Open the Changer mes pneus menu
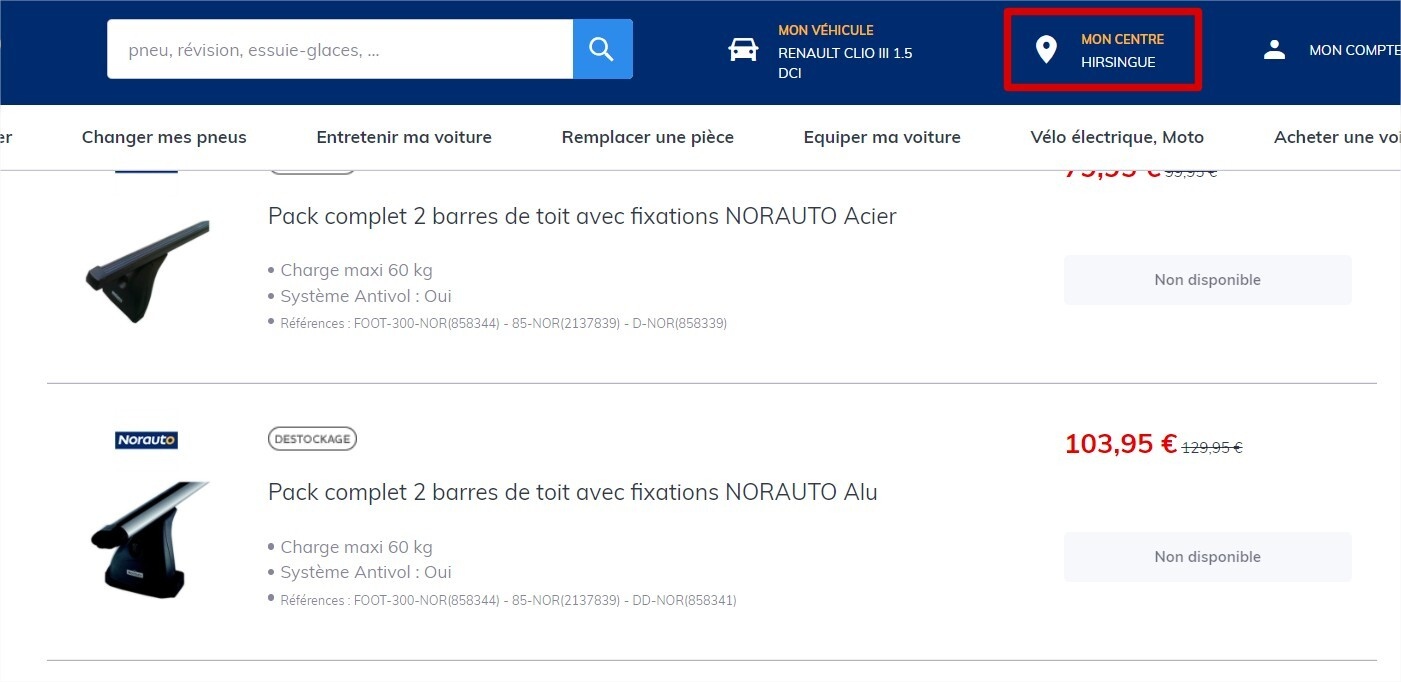1401x682 pixels. tap(164, 137)
